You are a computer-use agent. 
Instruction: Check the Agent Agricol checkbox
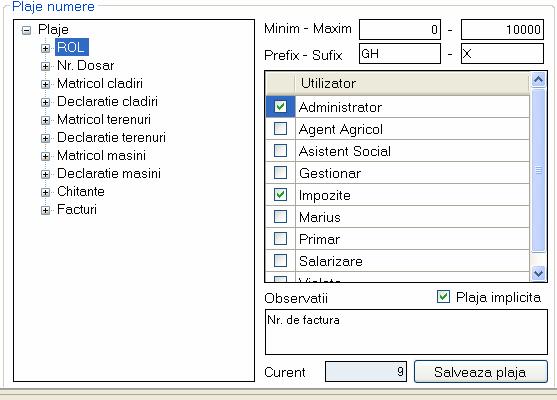point(280,128)
